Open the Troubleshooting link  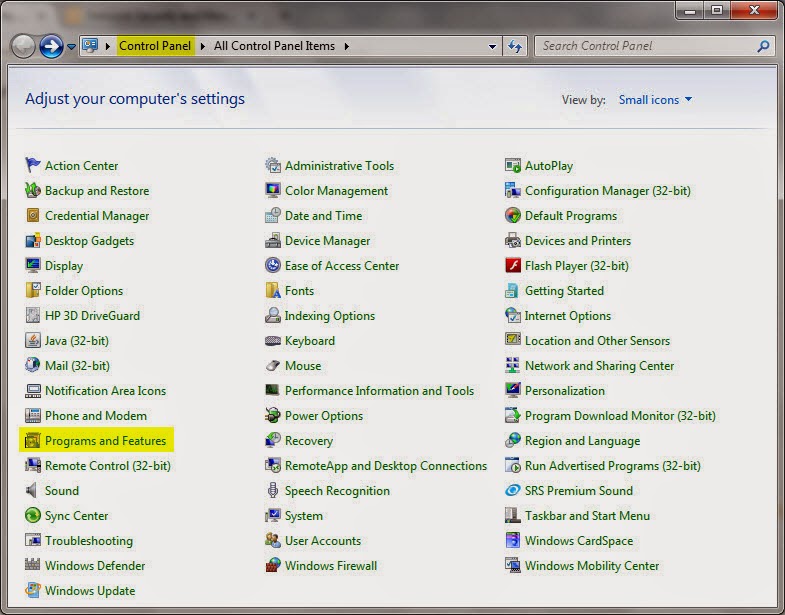pos(89,541)
